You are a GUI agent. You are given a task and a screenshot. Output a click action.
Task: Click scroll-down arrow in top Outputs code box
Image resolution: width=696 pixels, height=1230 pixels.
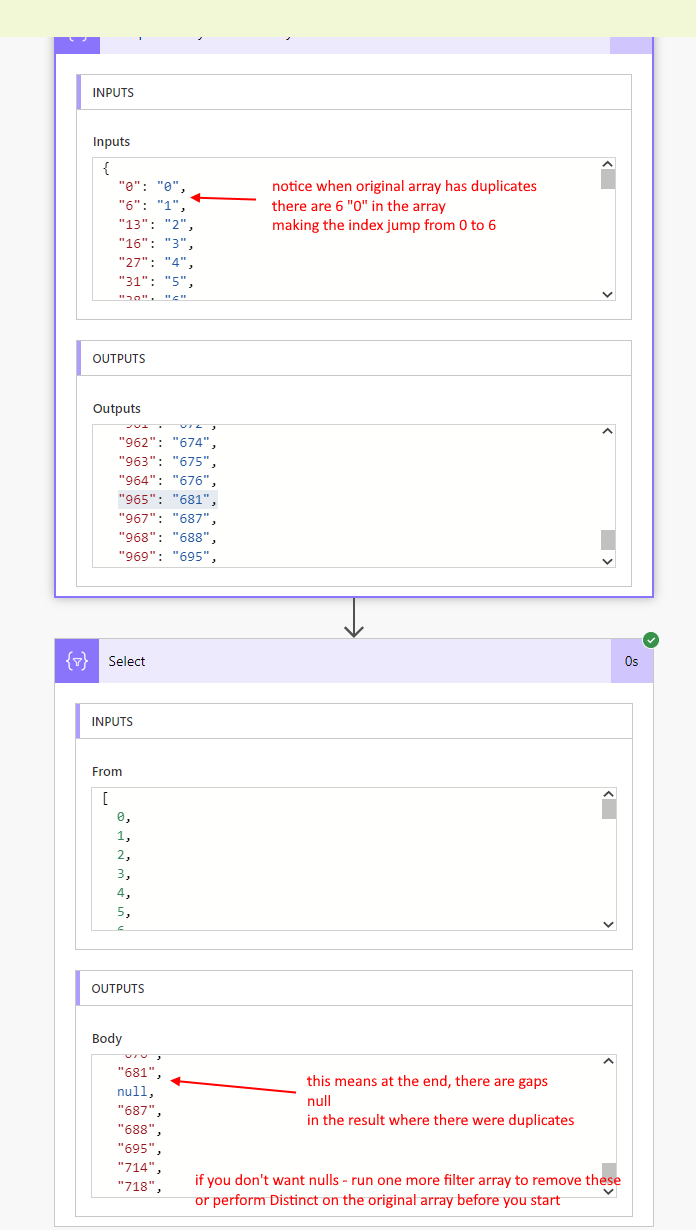pos(607,560)
